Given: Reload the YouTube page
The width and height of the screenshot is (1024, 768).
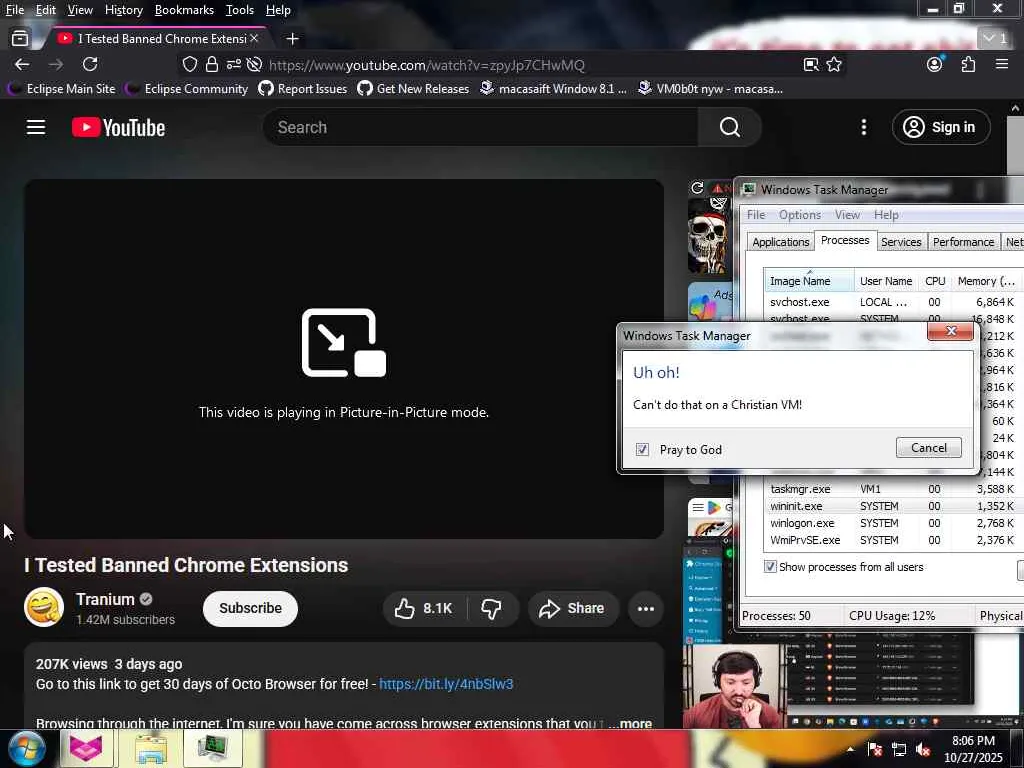Looking at the screenshot, I should click(90, 64).
